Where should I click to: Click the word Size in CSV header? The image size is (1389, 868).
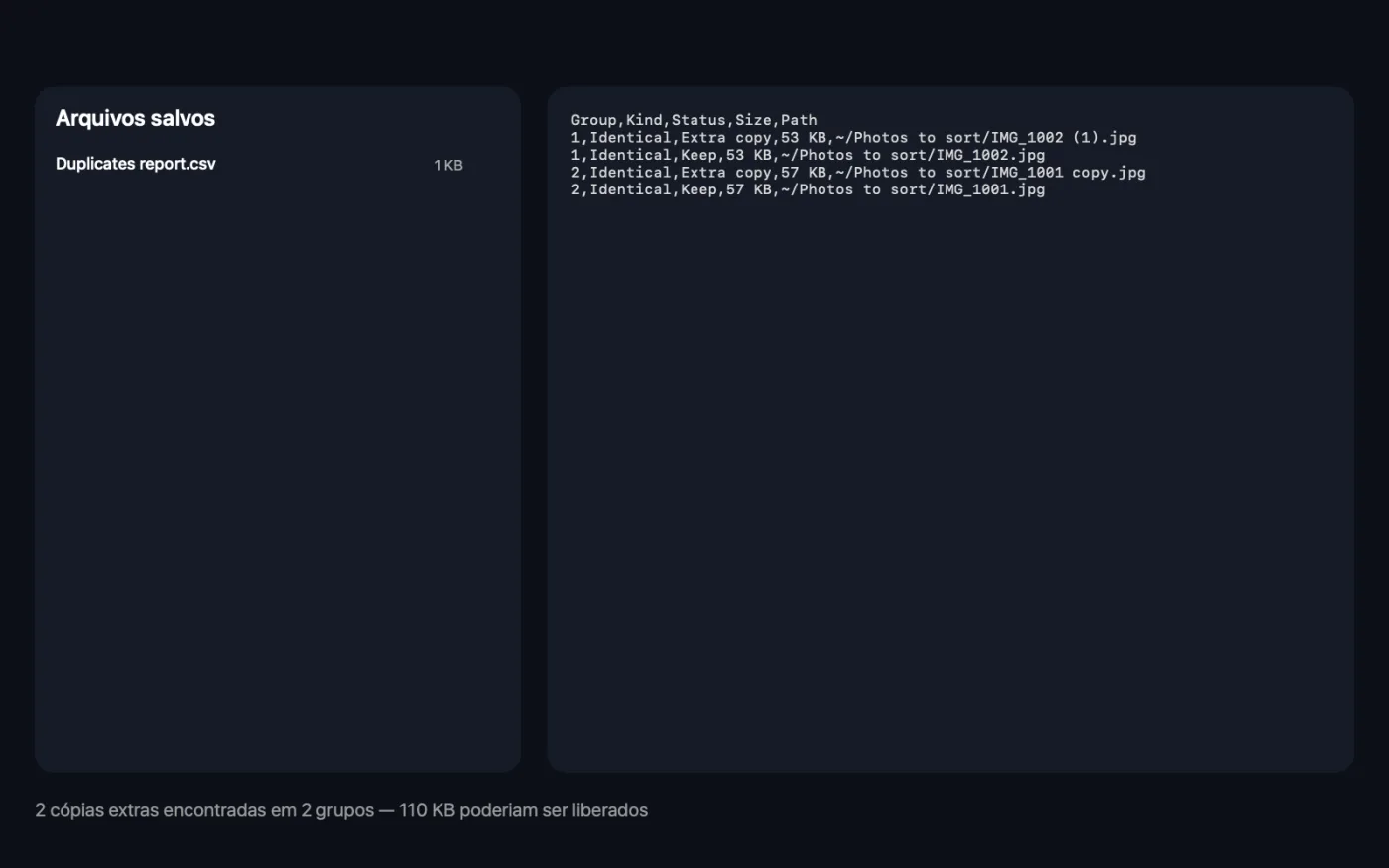(753, 120)
